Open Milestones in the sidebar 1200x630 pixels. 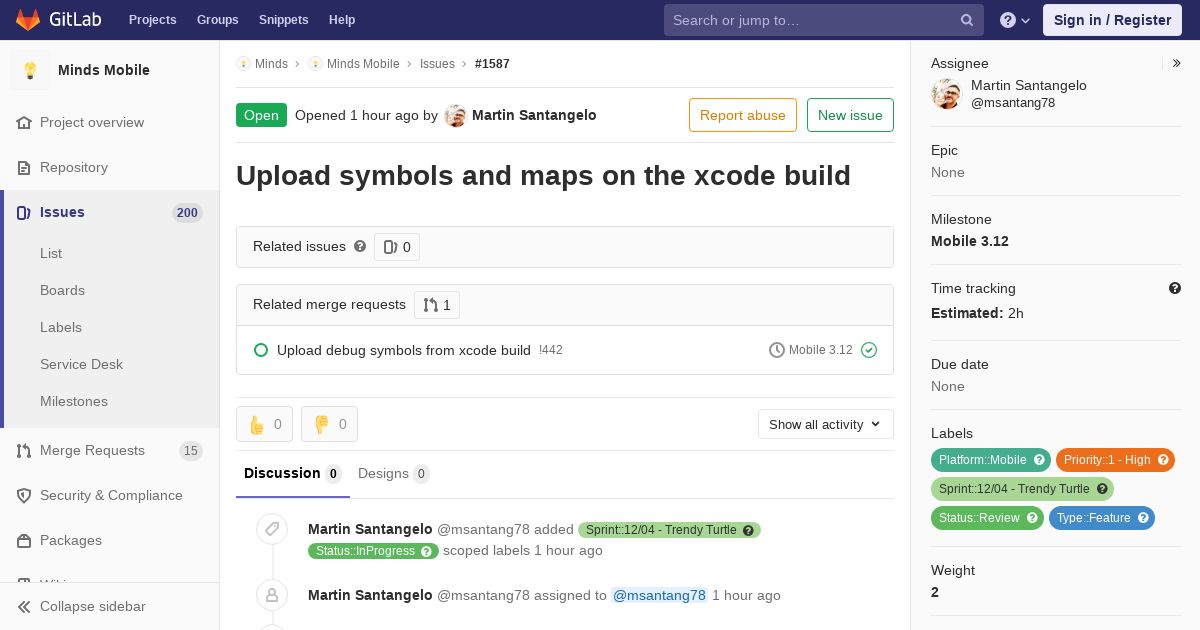[74, 401]
